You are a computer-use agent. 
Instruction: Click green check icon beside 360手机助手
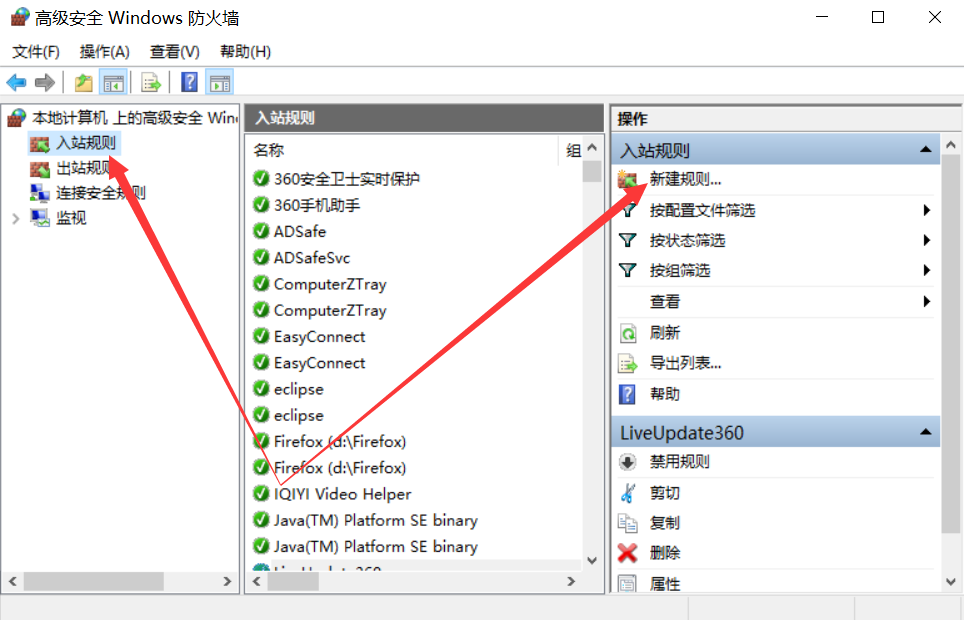(261, 205)
